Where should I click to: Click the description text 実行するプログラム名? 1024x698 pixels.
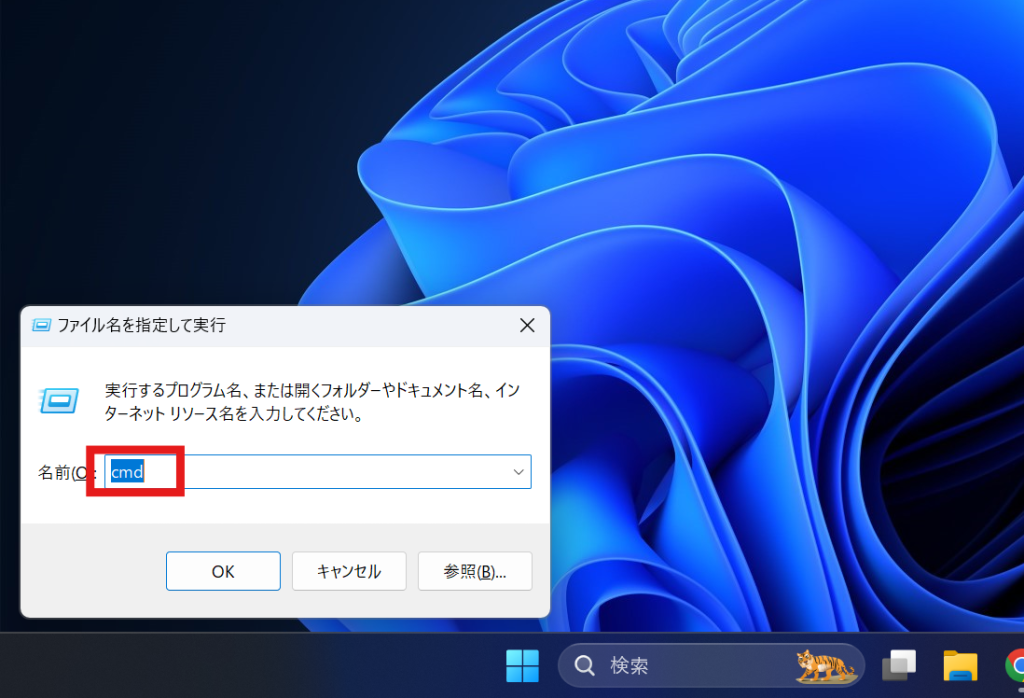click(x=312, y=402)
